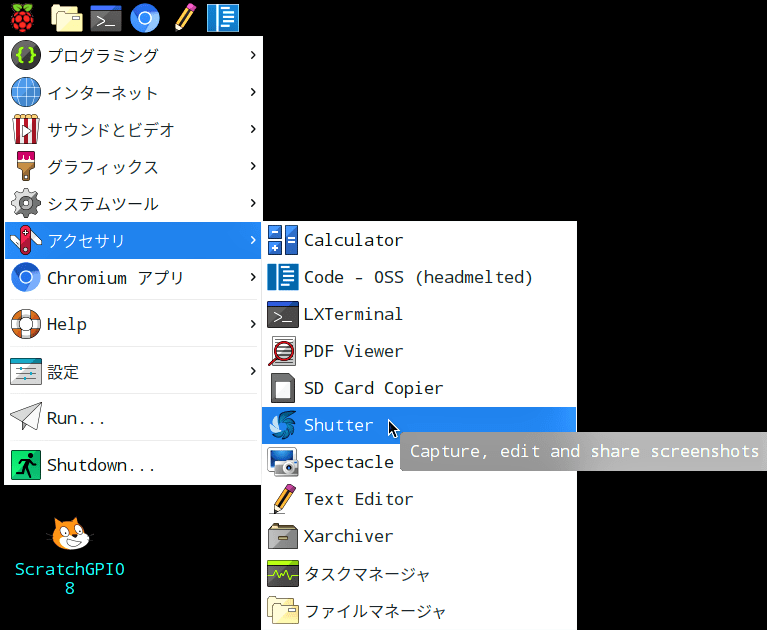Click the LXTerminal icon in submenu

click(x=283, y=314)
